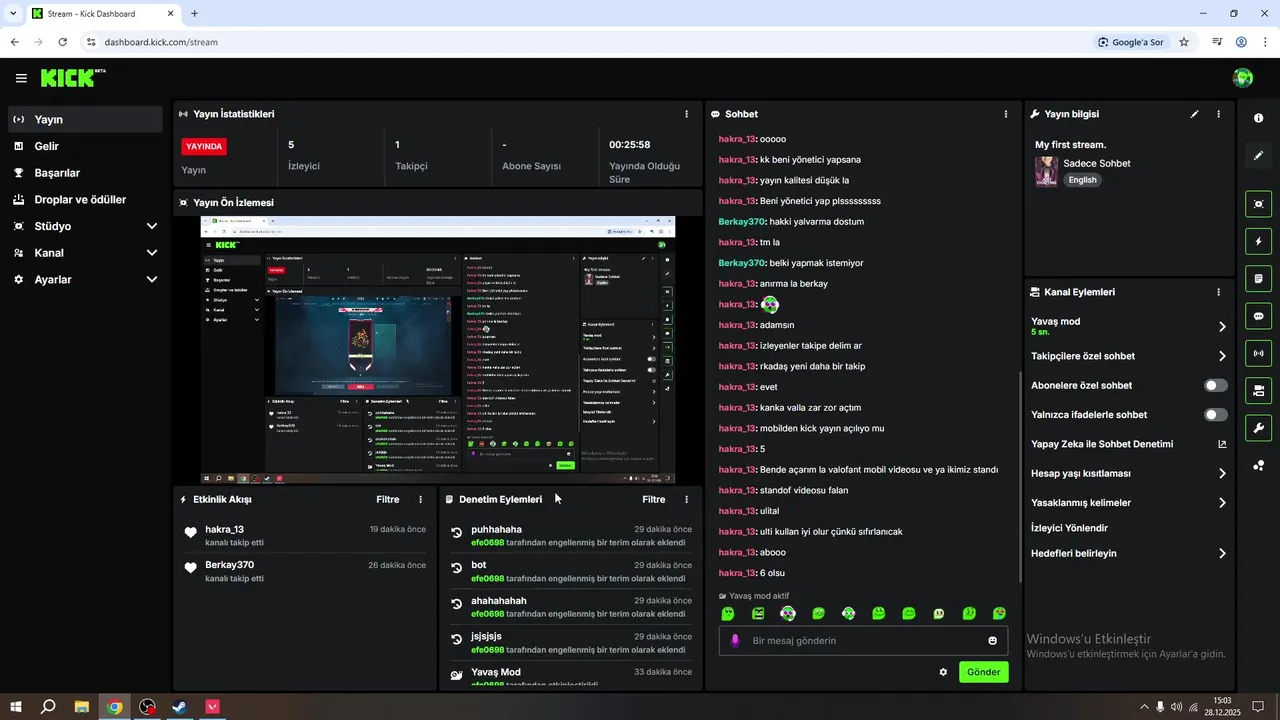Click Filtre in Denetim Eylemleri panel

click(x=653, y=499)
